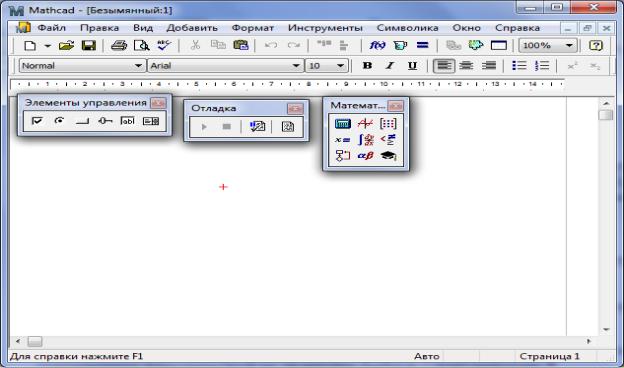Insert component with the puzzle-piece icon

[x=476, y=45]
